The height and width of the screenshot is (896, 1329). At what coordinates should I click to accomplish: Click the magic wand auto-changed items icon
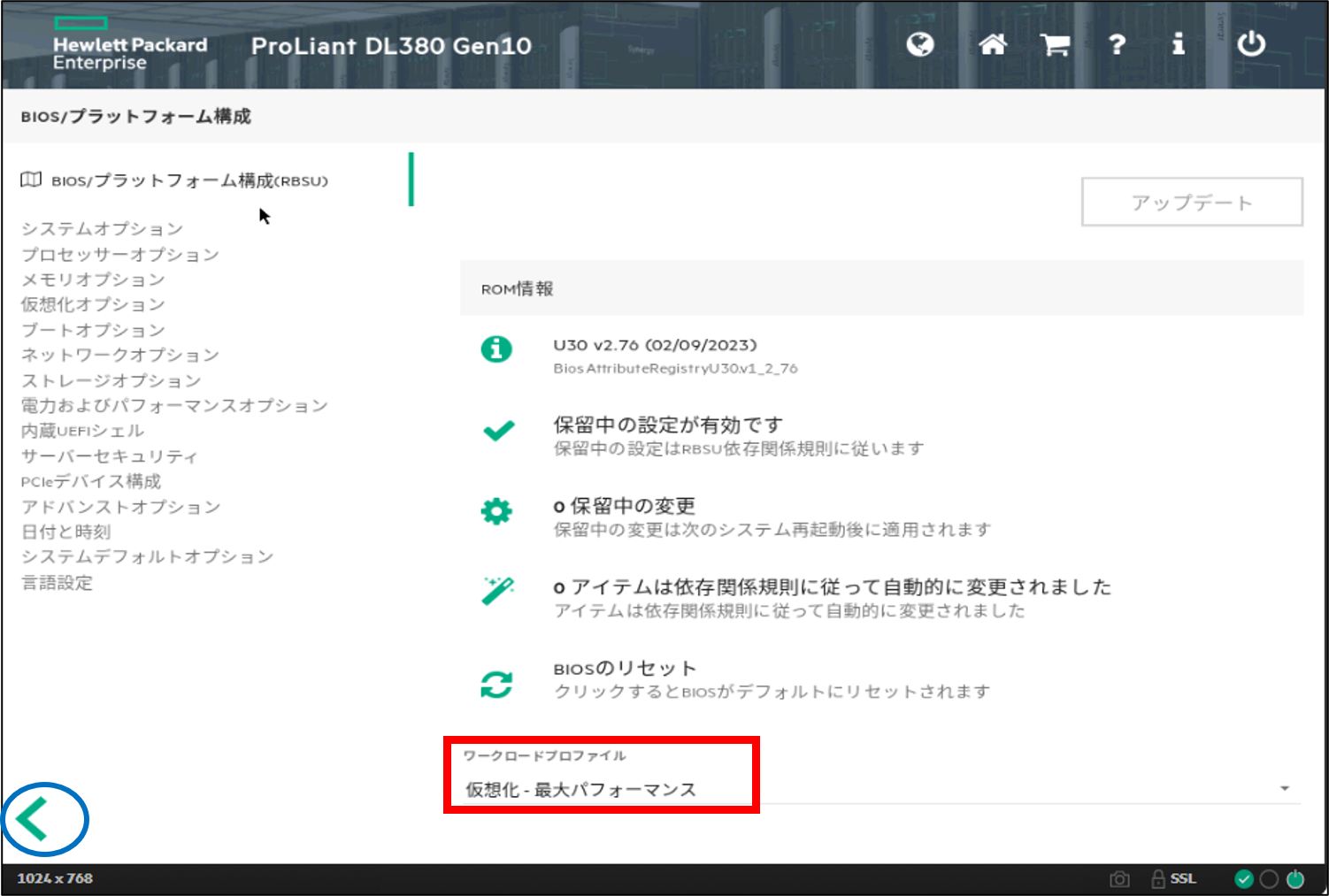click(x=497, y=591)
